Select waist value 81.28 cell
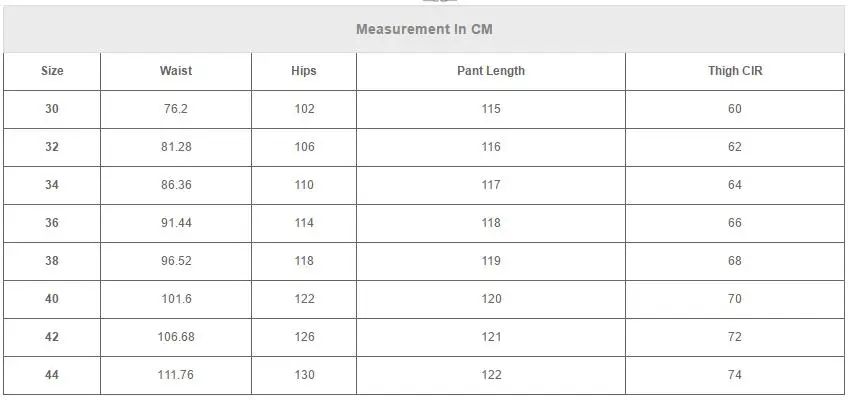Viewport: 852px width, 400px height. [x=176, y=147]
